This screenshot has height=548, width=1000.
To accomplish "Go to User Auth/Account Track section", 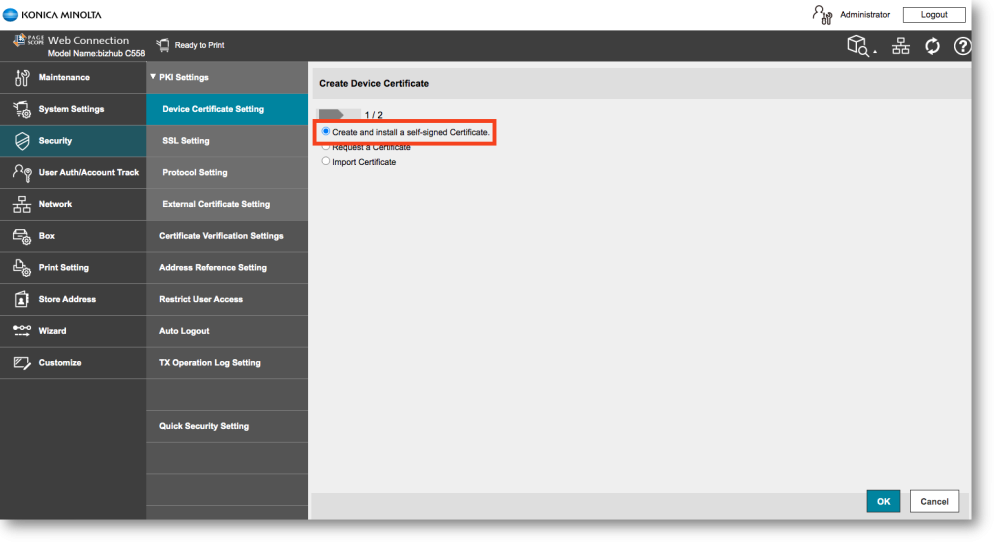I will pos(73,172).
